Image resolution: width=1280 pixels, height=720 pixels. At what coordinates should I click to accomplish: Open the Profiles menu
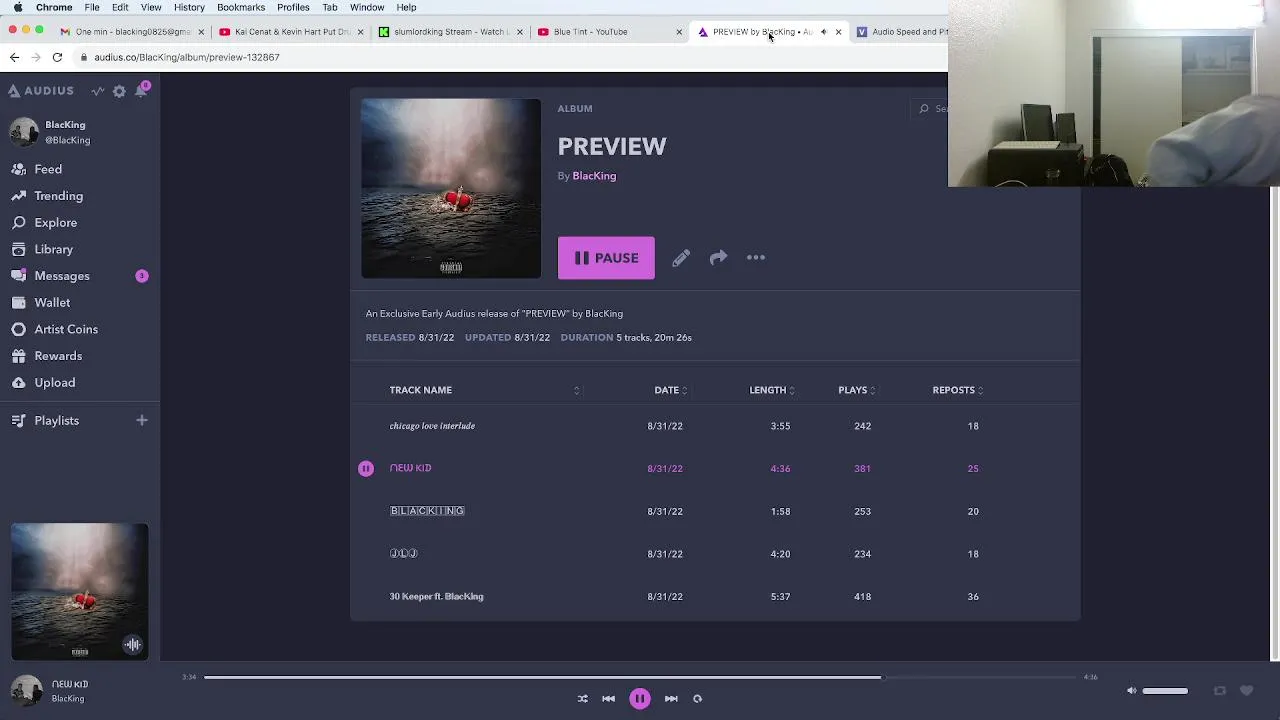click(x=293, y=7)
